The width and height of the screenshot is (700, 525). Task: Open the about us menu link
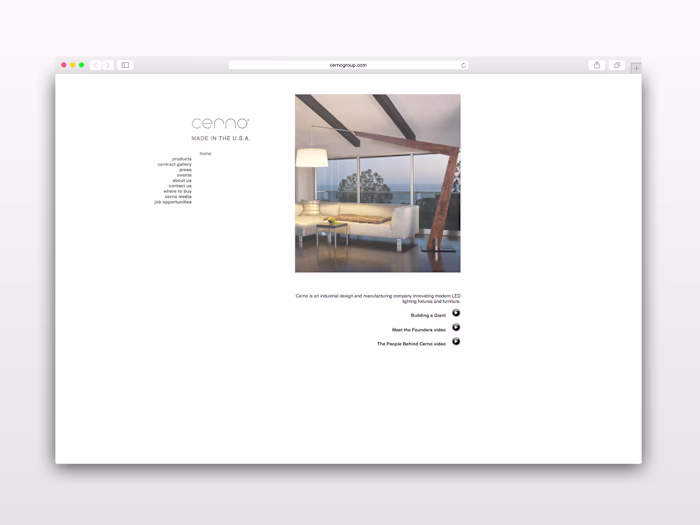(x=182, y=180)
